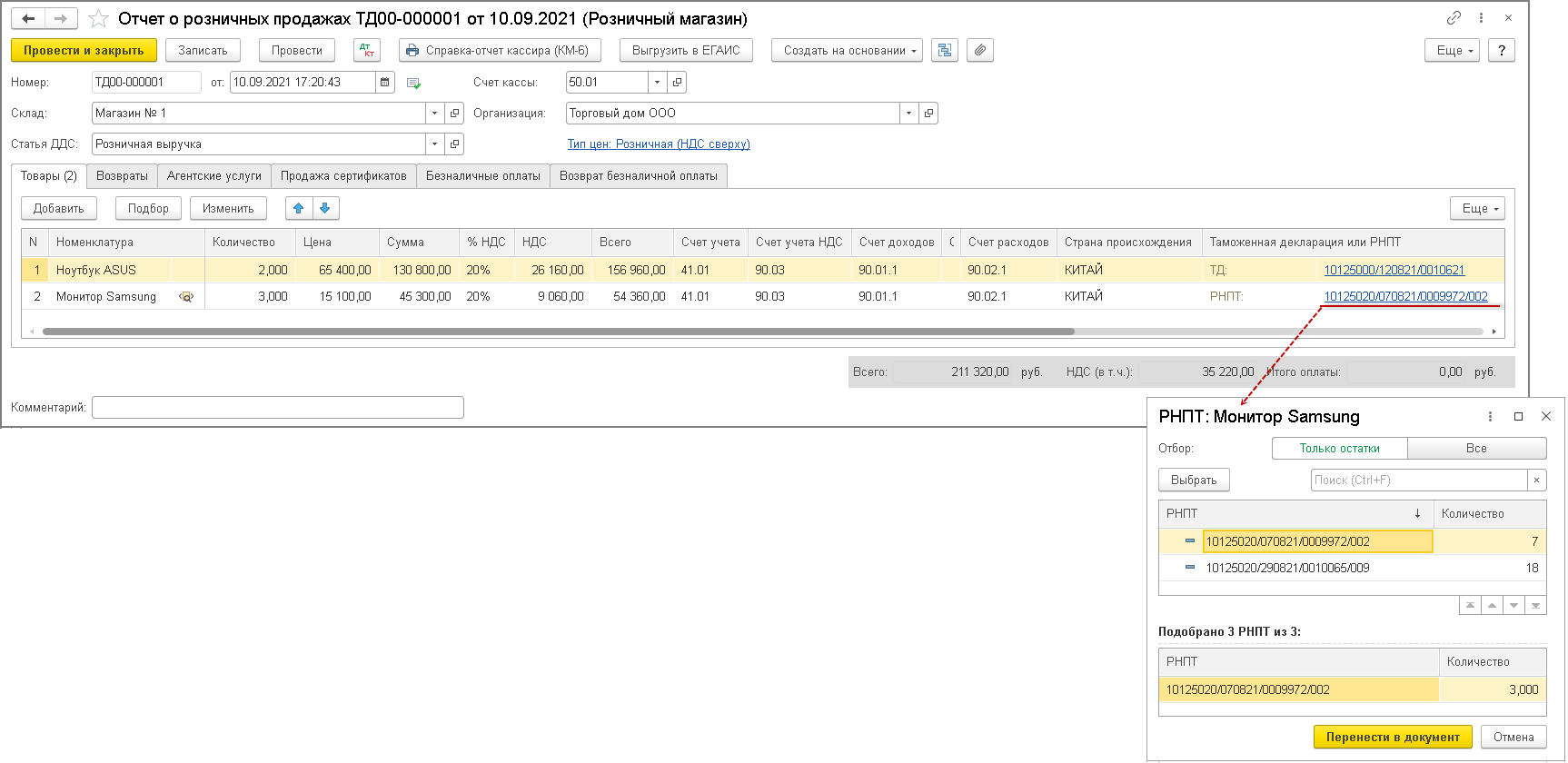Add document to favorites with star
This screenshot has width=1568, height=763.
click(98, 19)
